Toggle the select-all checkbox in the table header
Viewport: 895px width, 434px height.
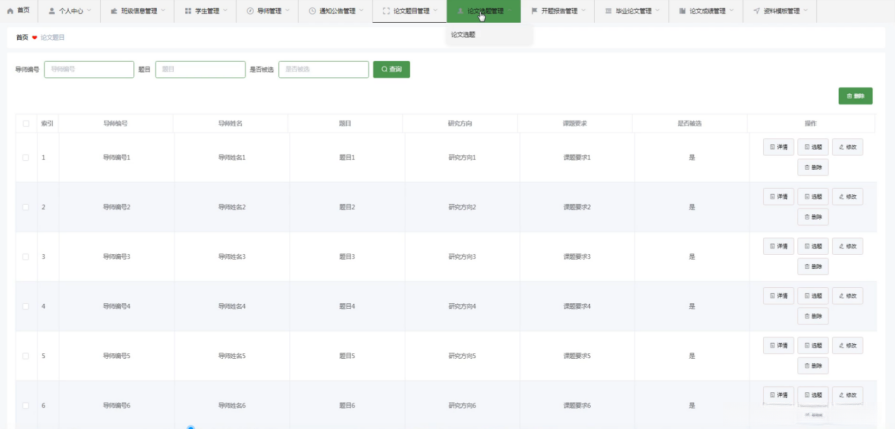point(26,123)
